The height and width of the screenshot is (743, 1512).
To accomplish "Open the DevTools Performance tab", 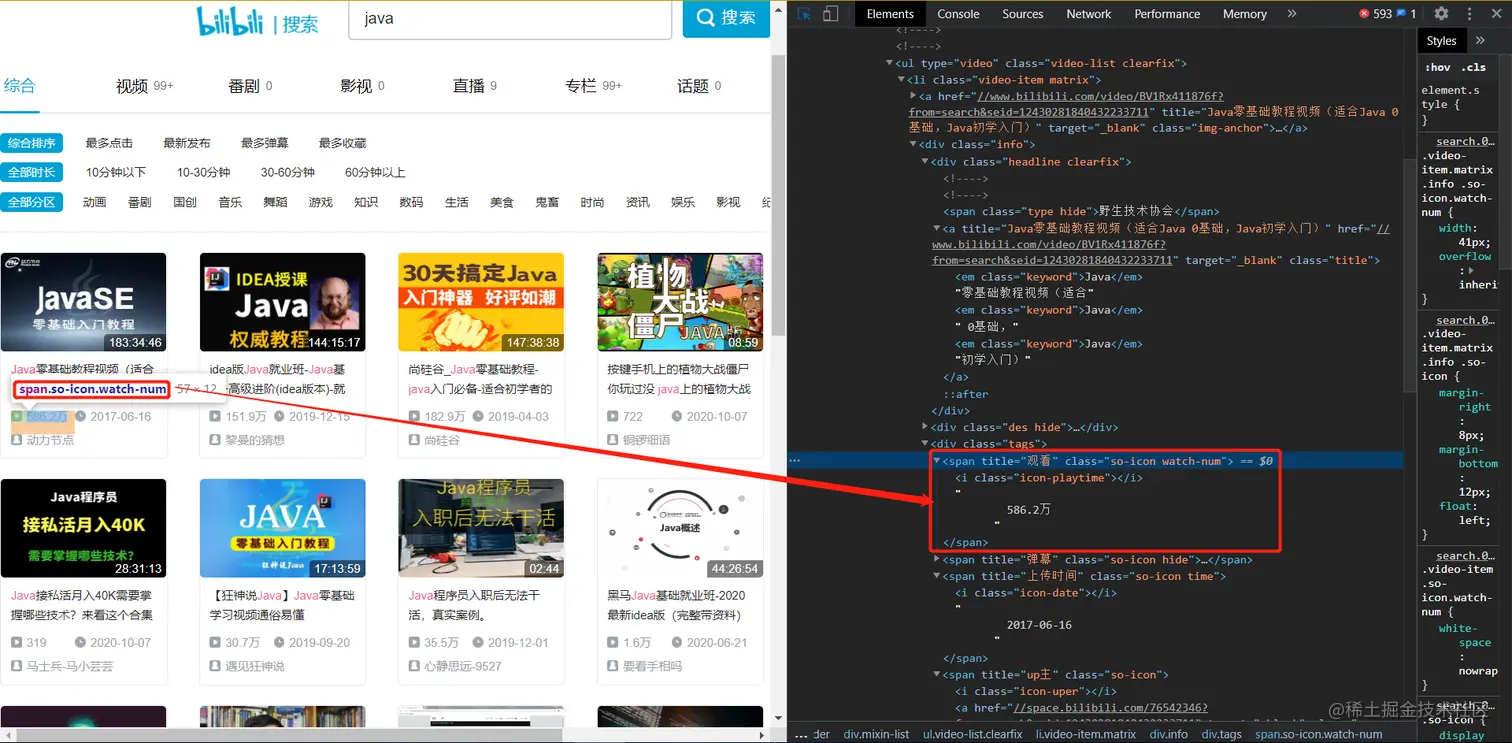I will (1167, 14).
